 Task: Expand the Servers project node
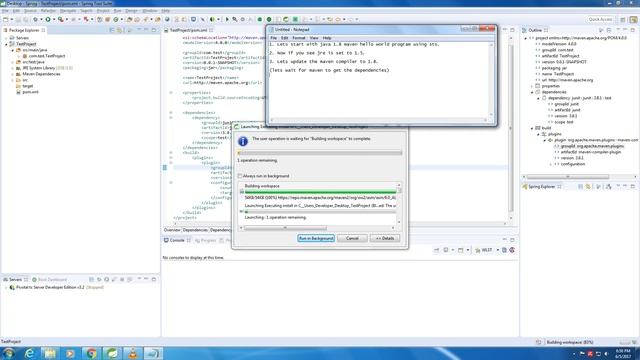[6, 38]
